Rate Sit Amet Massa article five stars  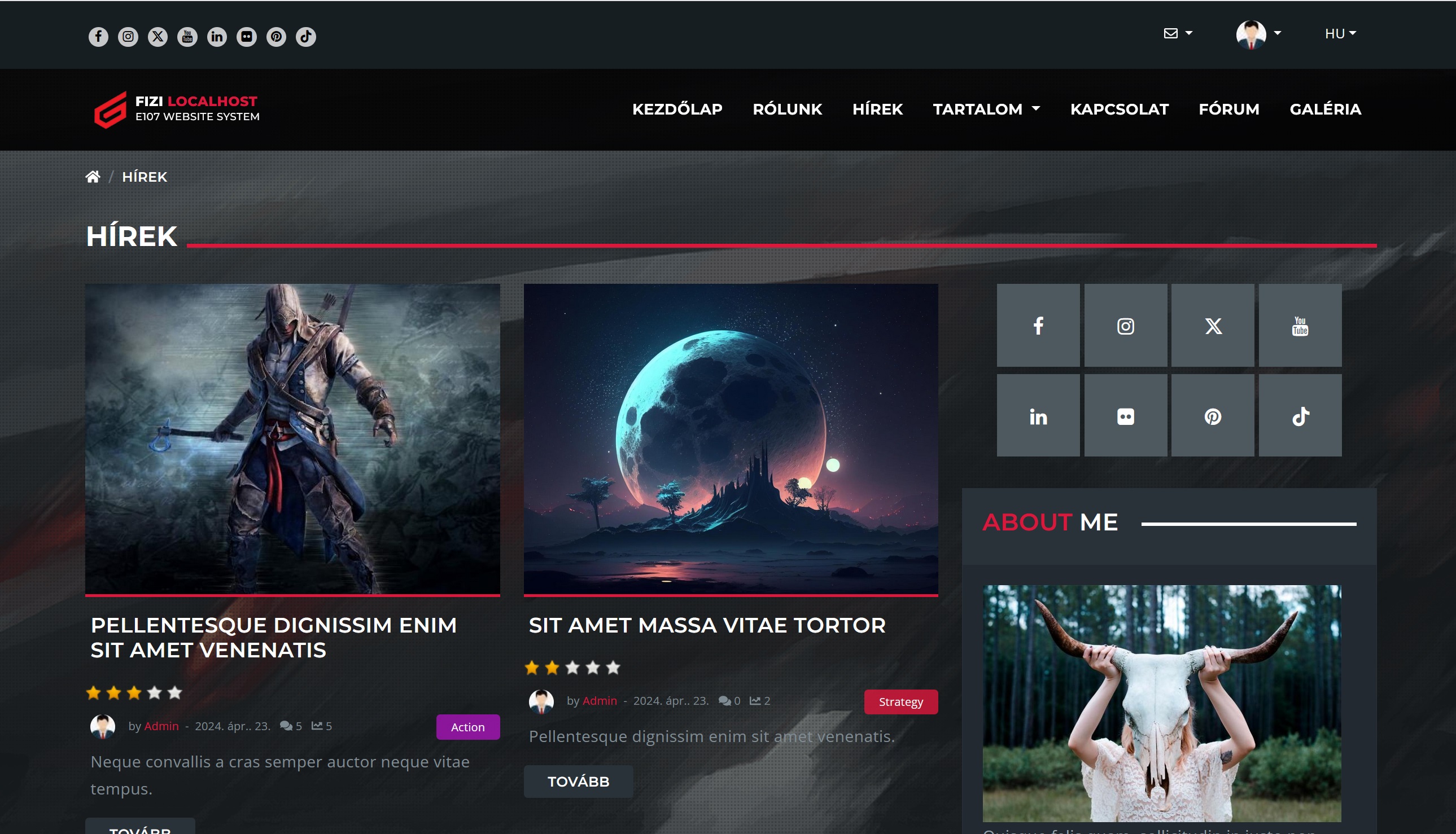pos(613,668)
